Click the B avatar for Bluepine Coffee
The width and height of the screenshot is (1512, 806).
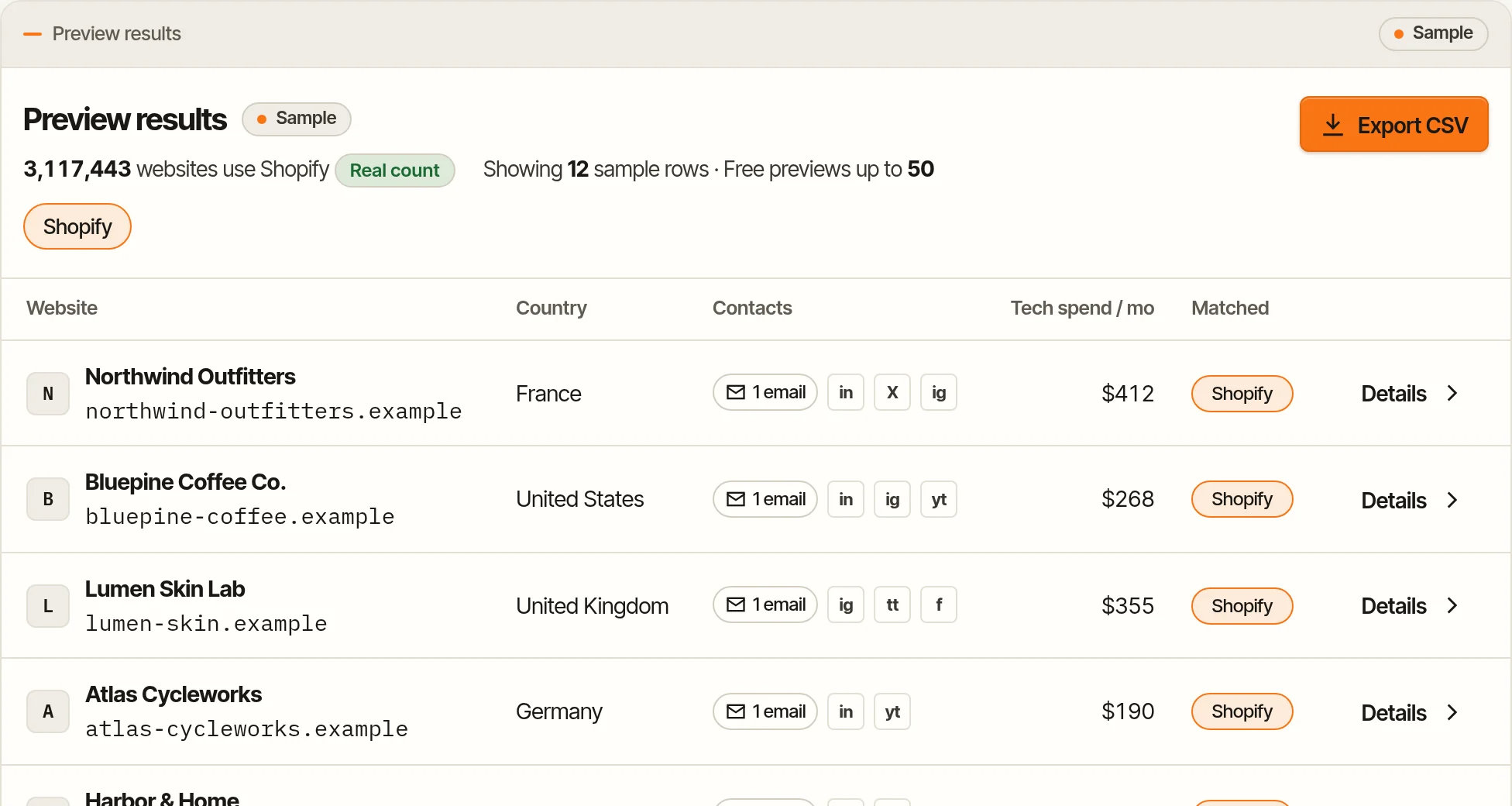coord(48,499)
